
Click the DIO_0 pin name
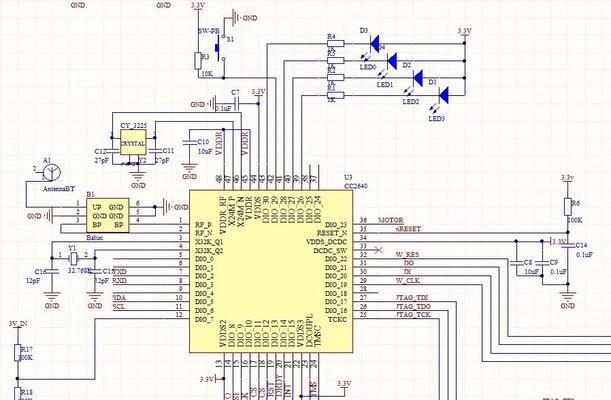[205, 259]
